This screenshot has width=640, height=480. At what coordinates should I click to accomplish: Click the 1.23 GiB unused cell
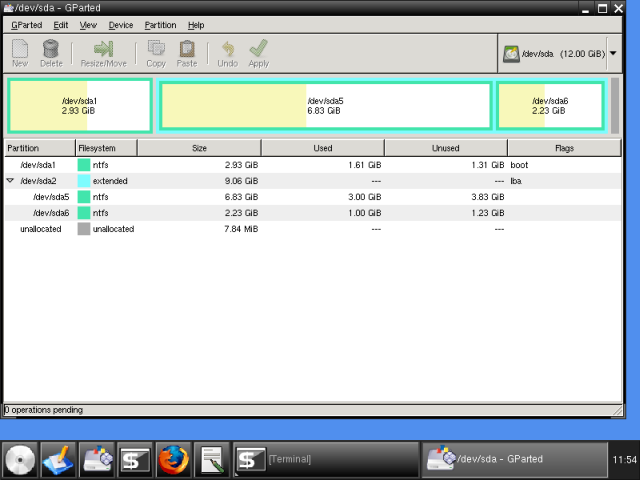[x=488, y=213]
